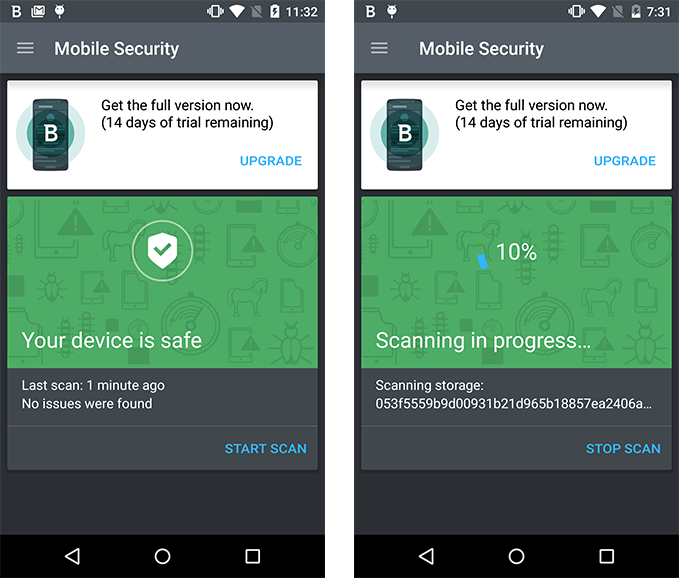Tap Android back button on right phone
Screen dimensions: 679x578
[x=427, y=556]
